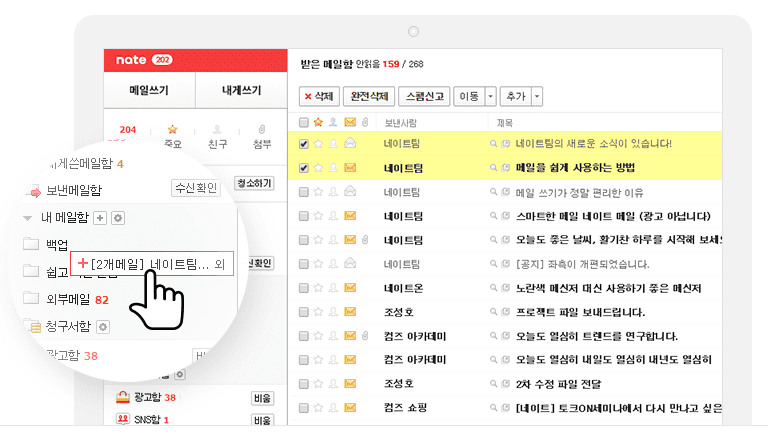Click magnifier icon beside '메일 쓰기가 정말 편리한 이유'
Viewport: 768px width, 442px height.
[493, 192]
